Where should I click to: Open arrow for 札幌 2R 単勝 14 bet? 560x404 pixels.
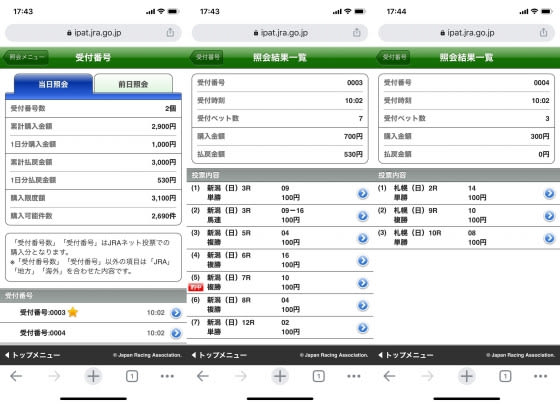coord(549,193)
